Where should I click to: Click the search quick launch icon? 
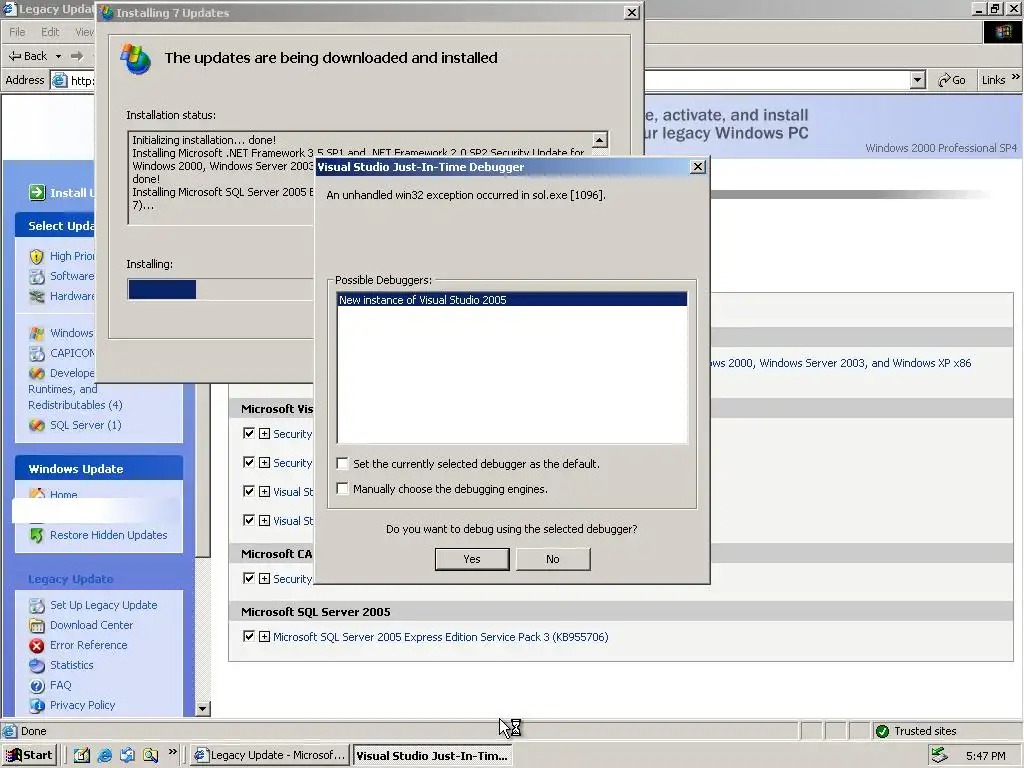[150, 755]
